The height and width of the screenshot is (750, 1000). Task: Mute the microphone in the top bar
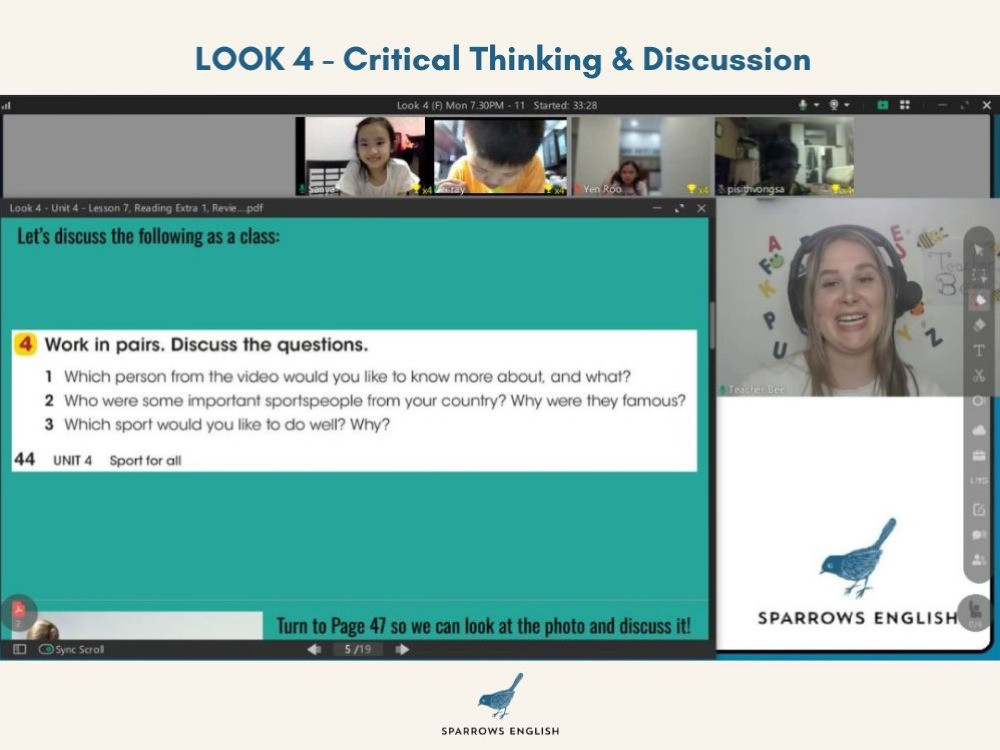[802, 105]
